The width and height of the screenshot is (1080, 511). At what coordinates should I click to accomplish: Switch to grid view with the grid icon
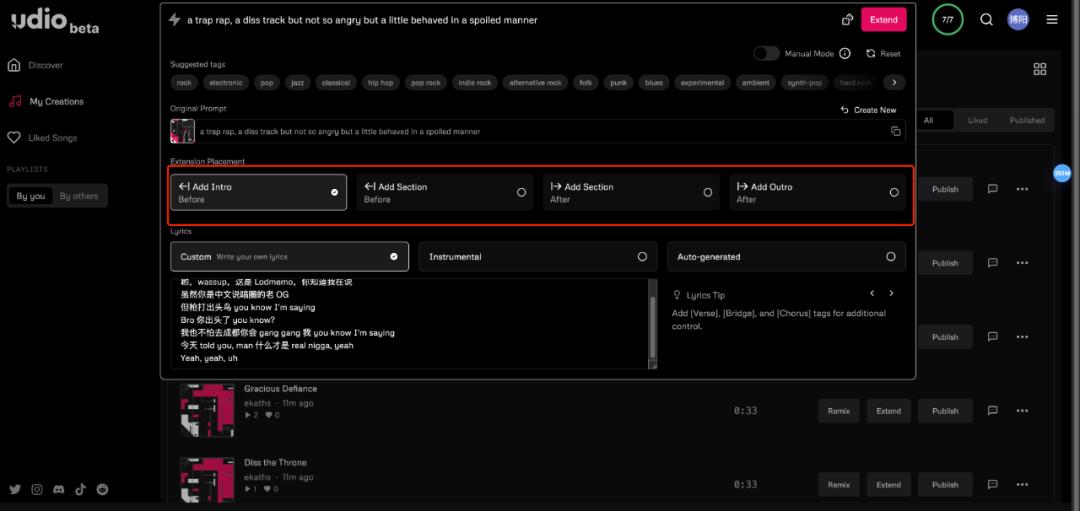coord(1039,69)
